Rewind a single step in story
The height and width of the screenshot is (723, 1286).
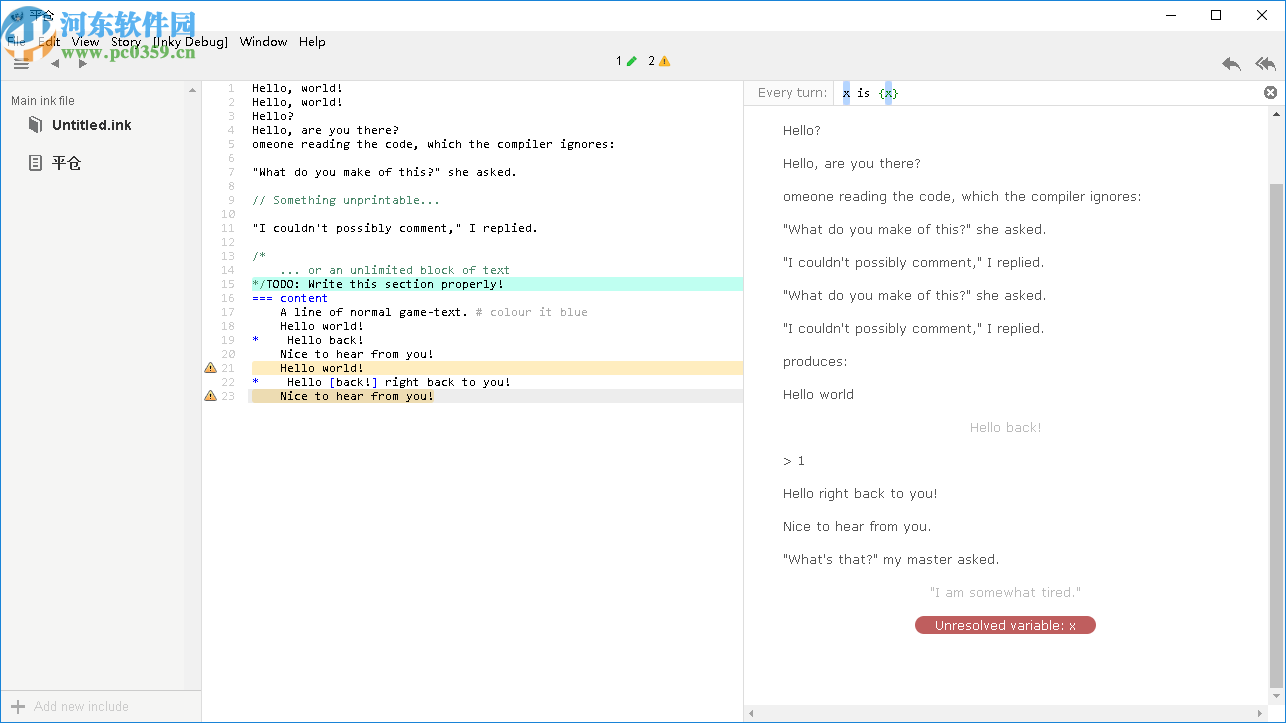point(1231,64)
